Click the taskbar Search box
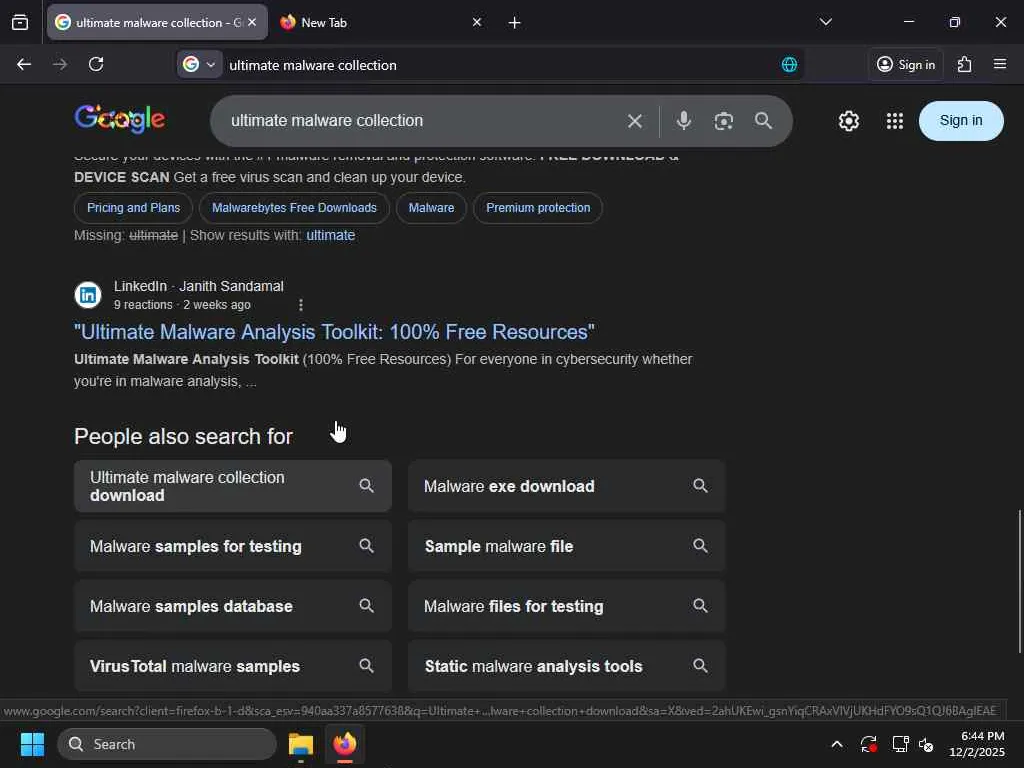The image size is (1024, 768). pos(167,744)
